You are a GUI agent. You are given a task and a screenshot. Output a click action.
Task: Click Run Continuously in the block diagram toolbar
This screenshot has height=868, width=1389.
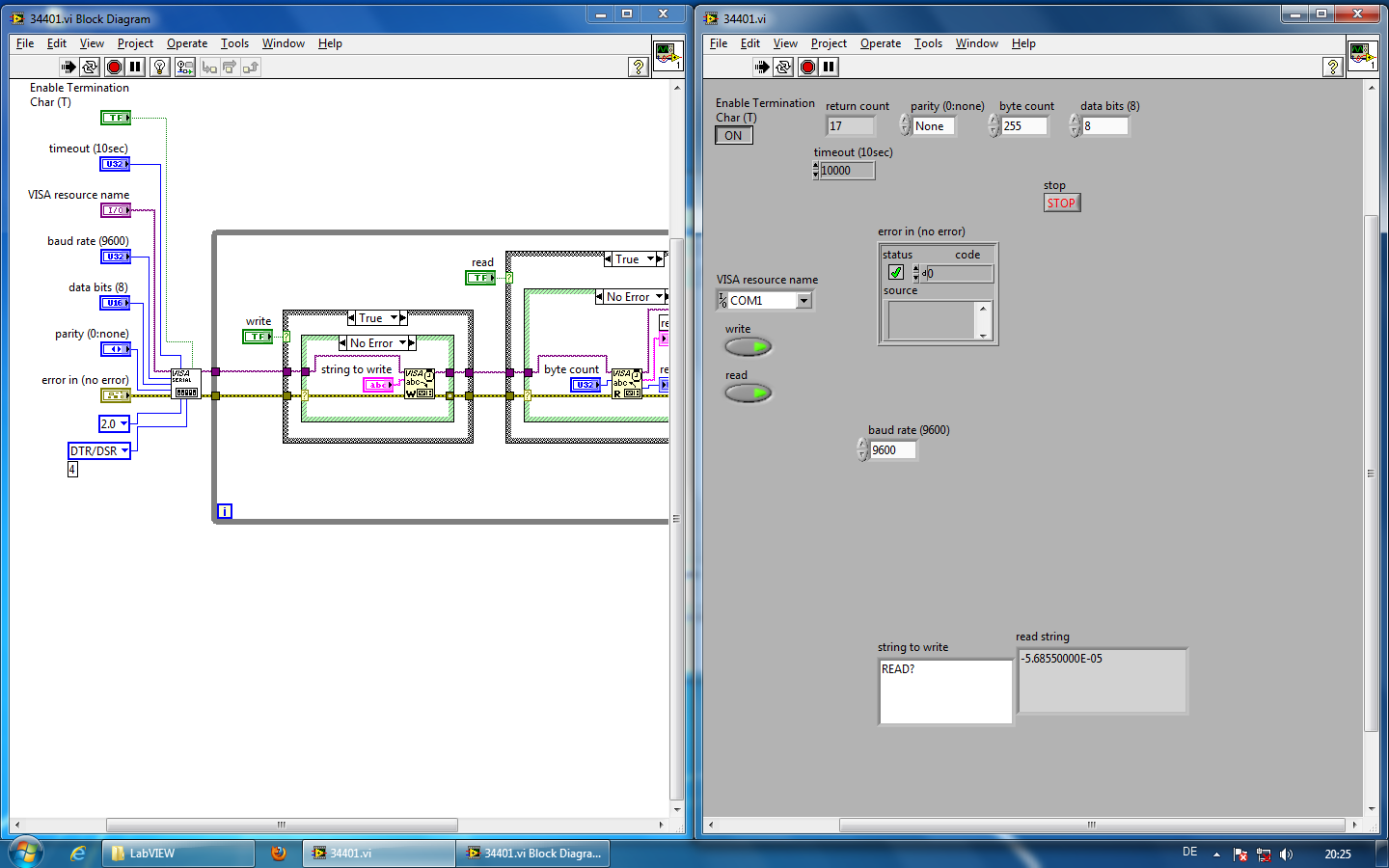pos(90,67)
